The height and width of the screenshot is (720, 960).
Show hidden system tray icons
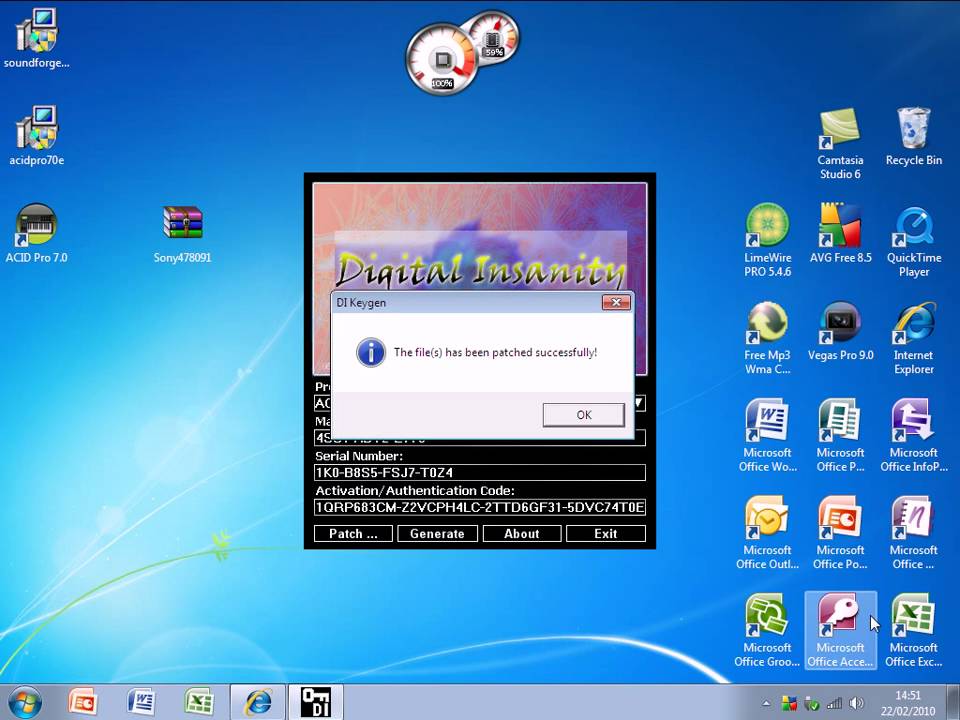(x=766, y=703)
